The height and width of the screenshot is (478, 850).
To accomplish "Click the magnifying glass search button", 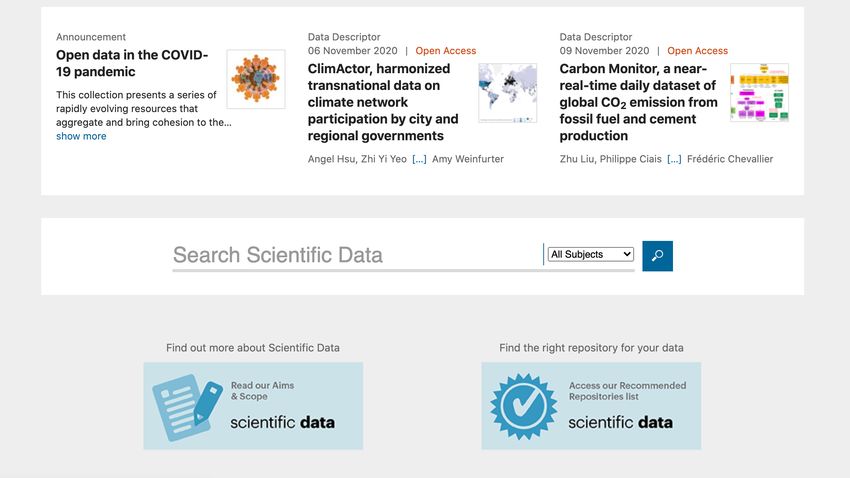I will click(657, 256).
